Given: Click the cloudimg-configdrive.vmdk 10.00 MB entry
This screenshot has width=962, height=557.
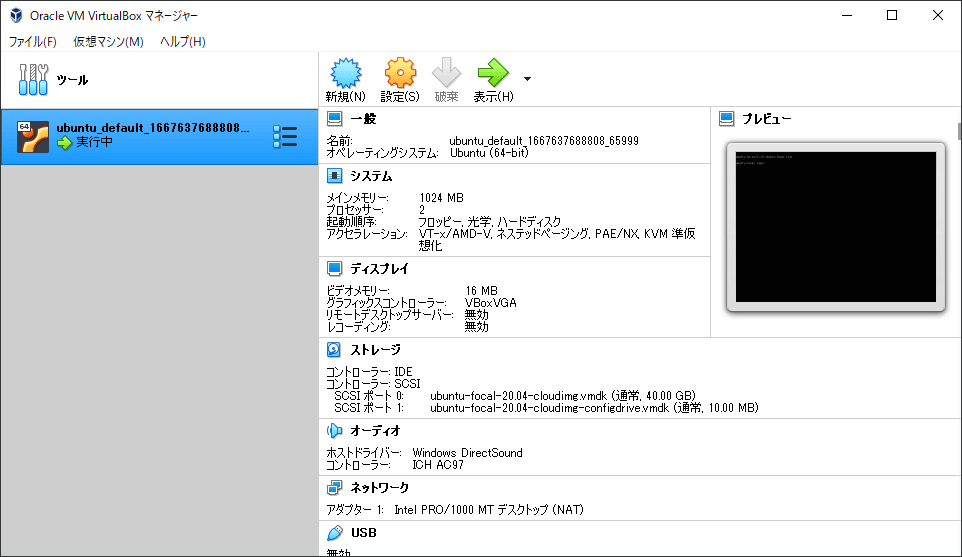Looking at the screenshot, I should click(594, 408).
